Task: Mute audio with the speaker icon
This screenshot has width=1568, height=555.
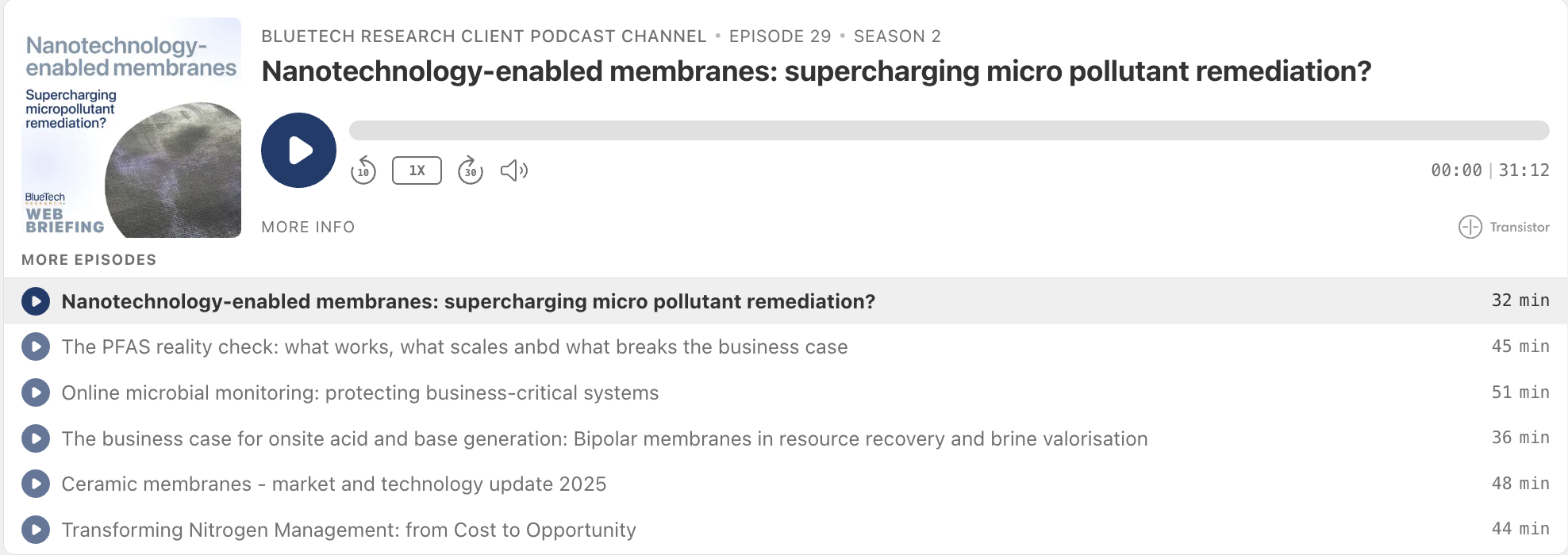Action: click(513, 170)
